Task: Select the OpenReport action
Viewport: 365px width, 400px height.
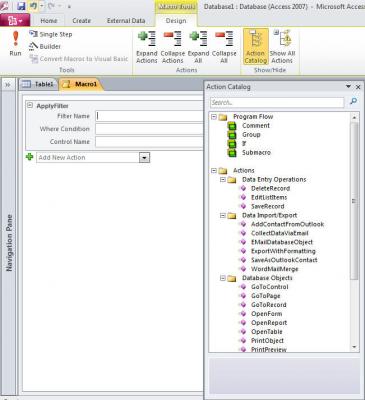Action: pos(269,323)
